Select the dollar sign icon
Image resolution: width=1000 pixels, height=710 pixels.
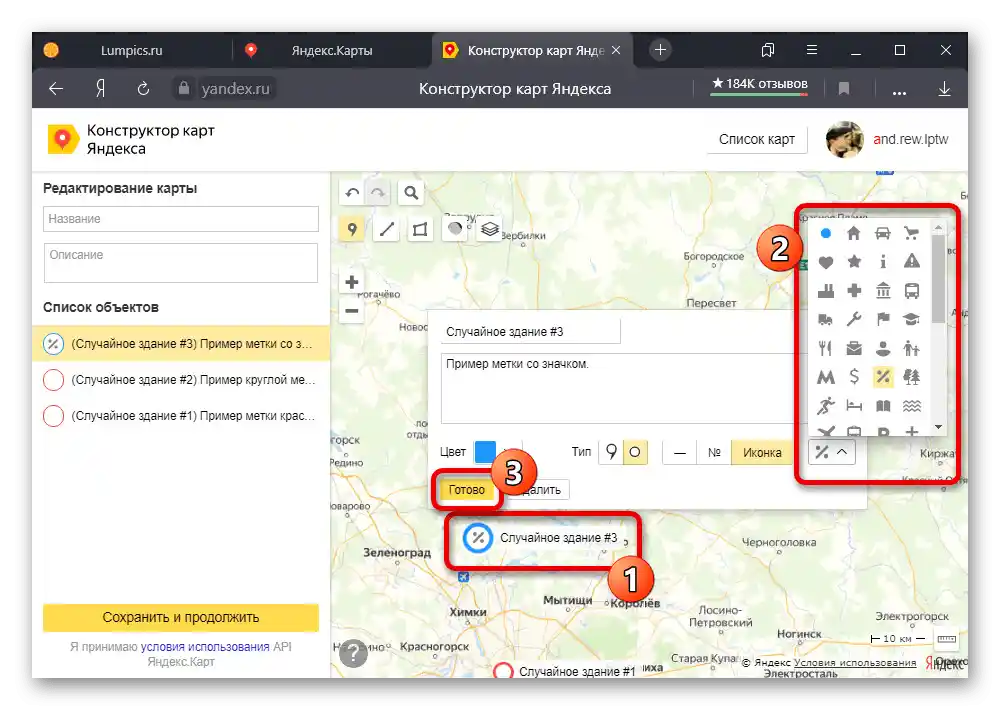[x=854, y=377]
